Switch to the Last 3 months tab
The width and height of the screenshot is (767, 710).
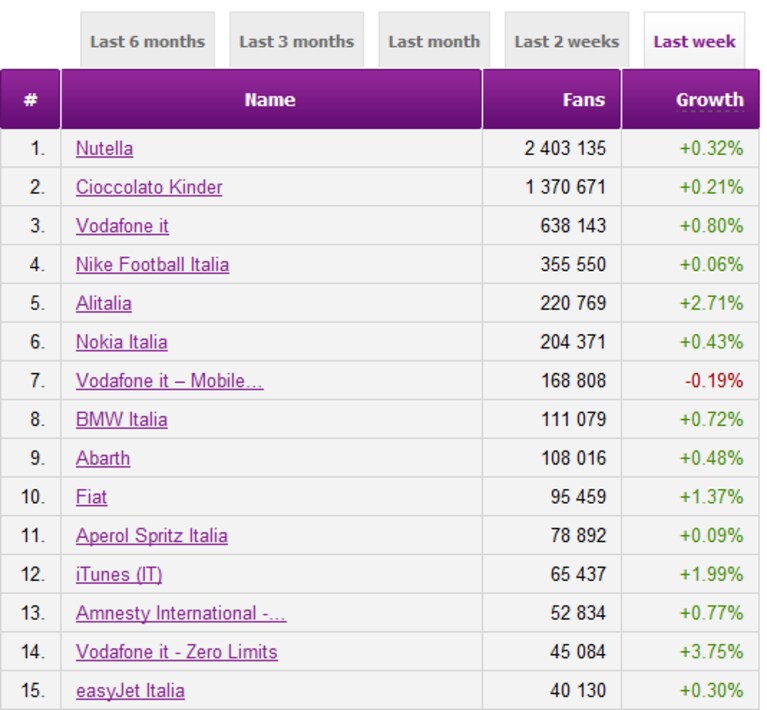click(x=296, y=40)
